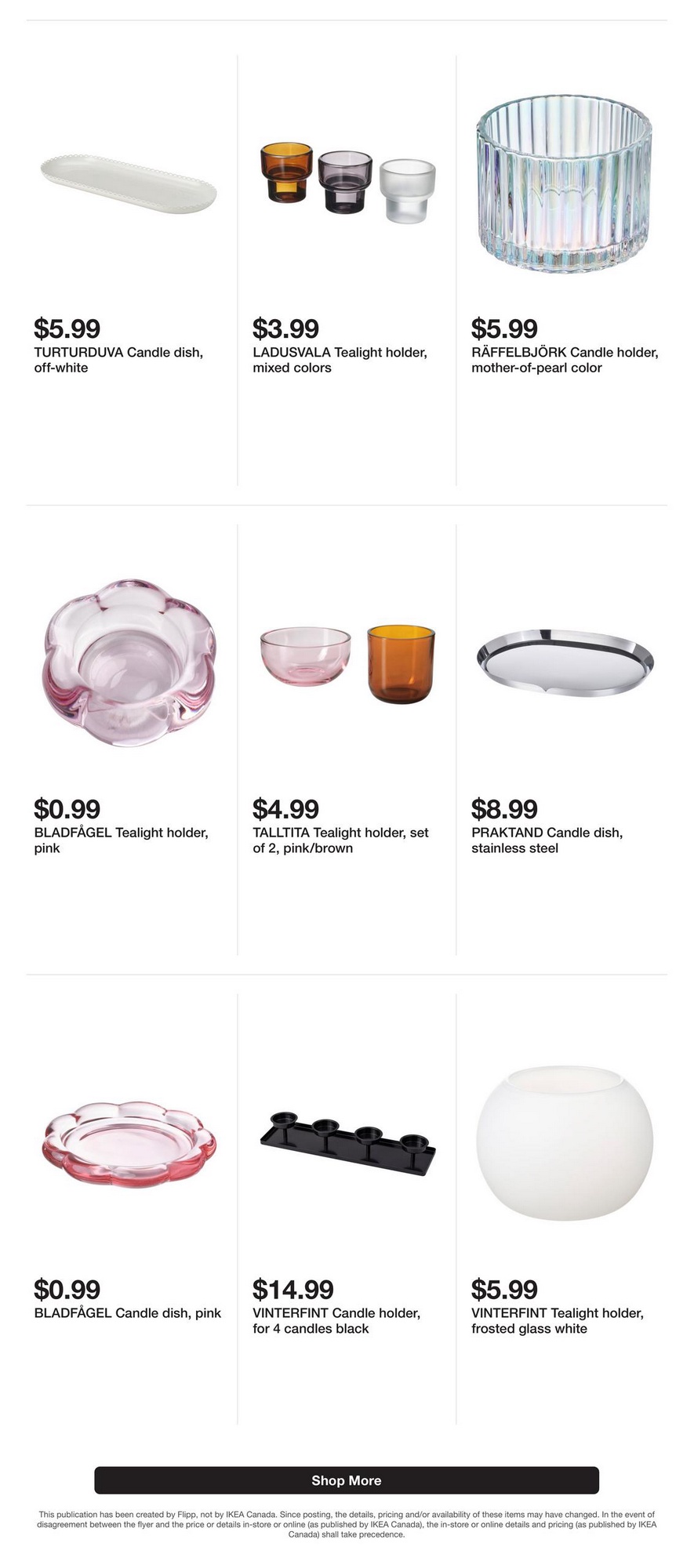Open VINTERFINT Tealight holder, frosted glass title
Image resolution: width=694 pixels, height=1568 pixels.
[558, 1321]
